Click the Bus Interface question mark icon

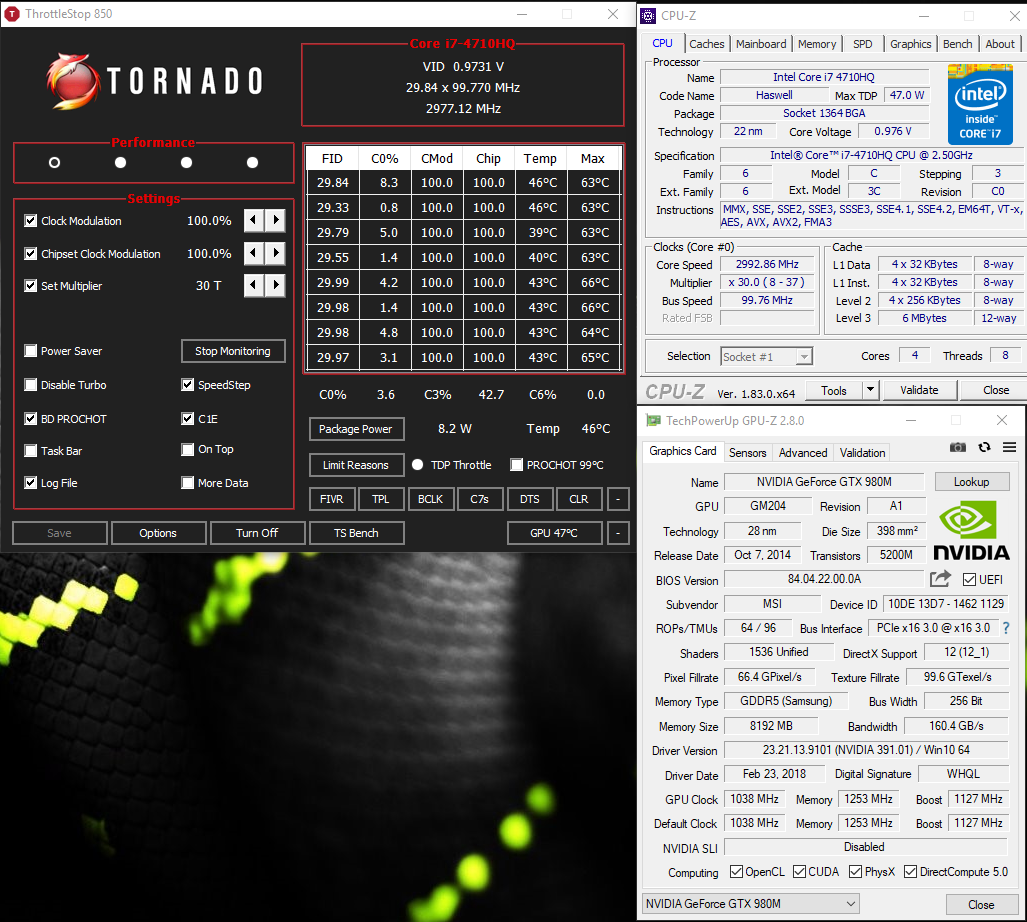[x=1006, y=628]
